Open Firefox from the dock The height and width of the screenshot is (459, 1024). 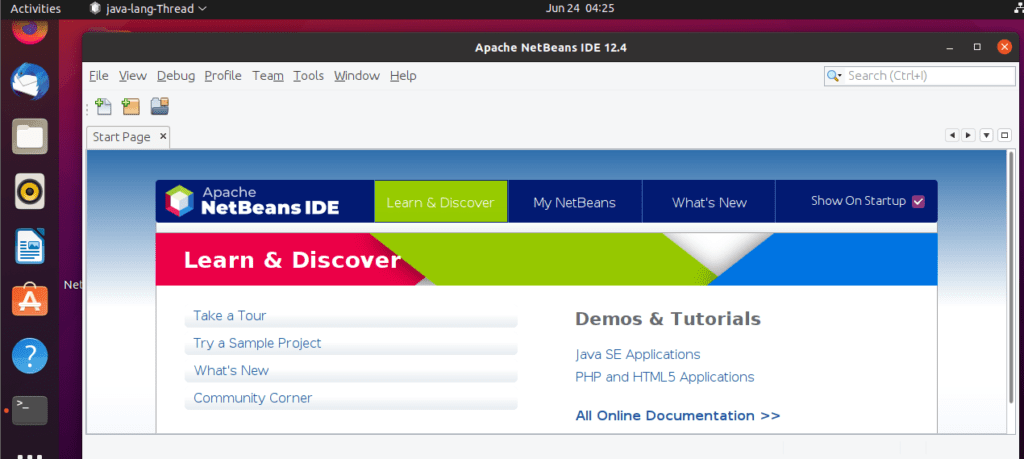coord(30,31)
